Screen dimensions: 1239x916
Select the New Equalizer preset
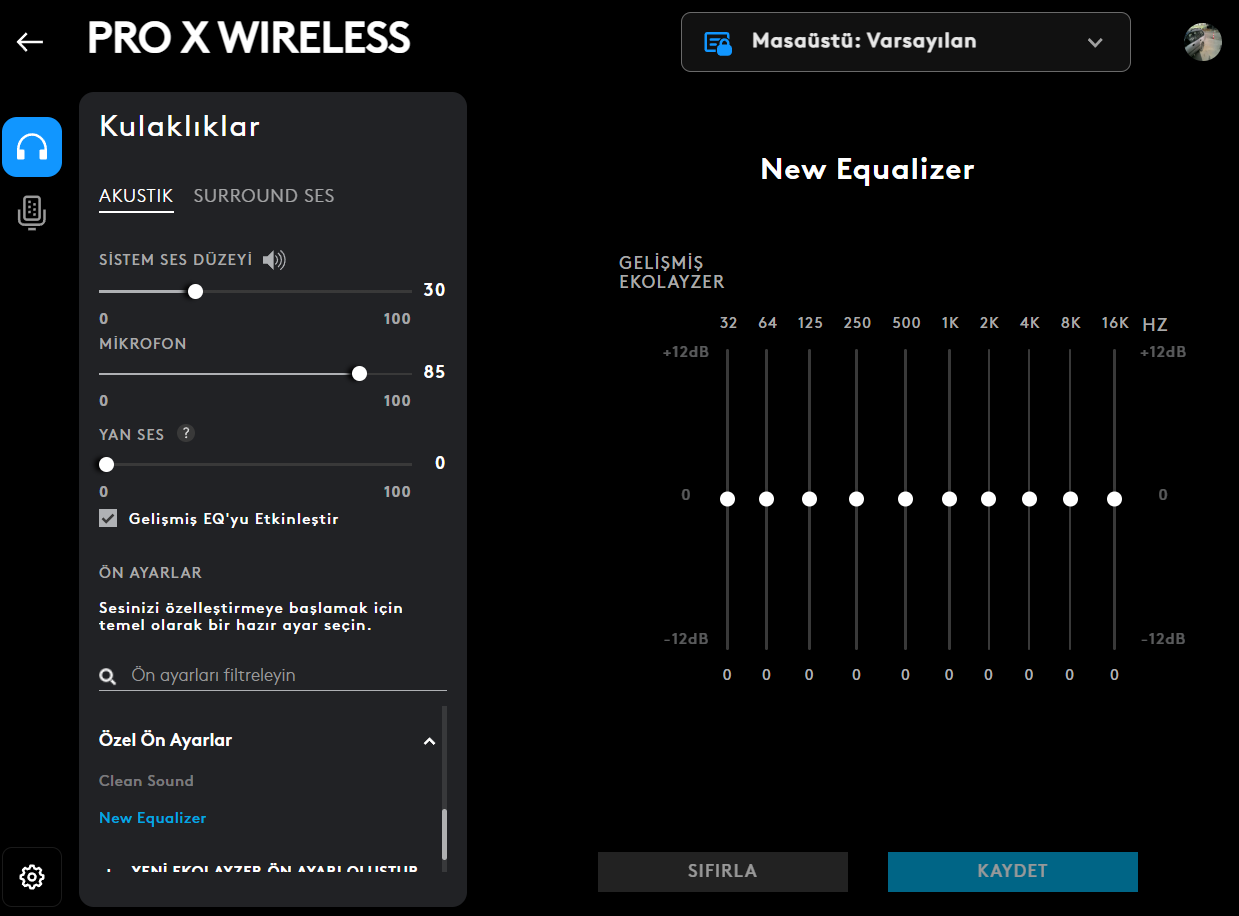[x=153, y=818]
